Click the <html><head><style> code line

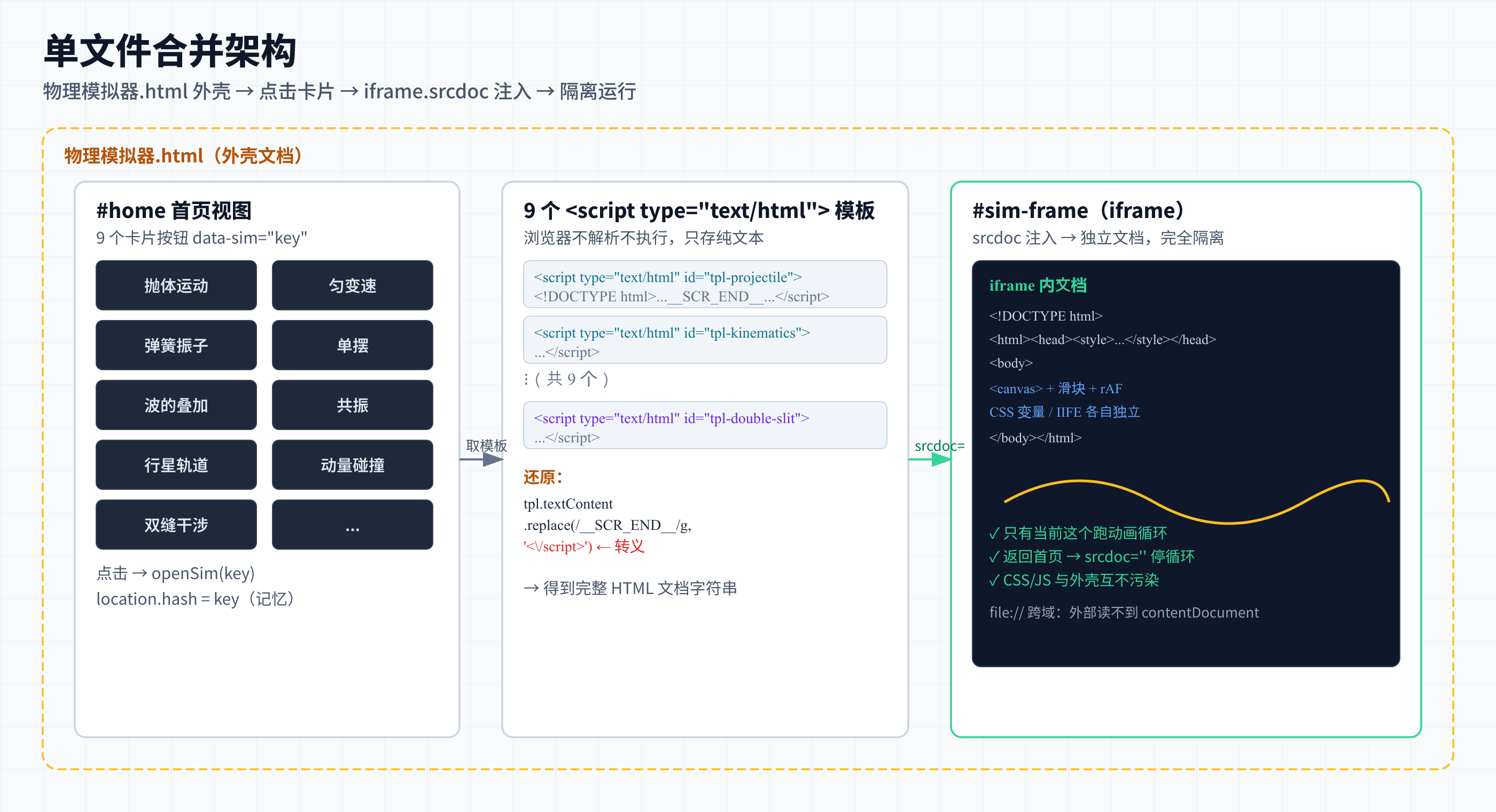coord(1102,339)
